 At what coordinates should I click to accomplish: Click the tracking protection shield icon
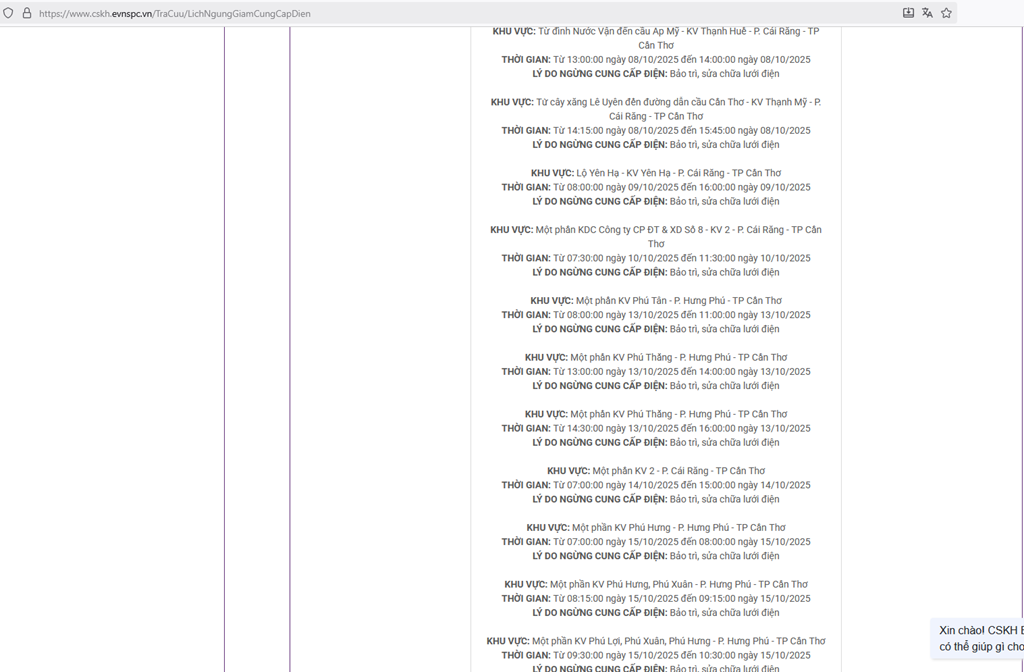[9, 13]
